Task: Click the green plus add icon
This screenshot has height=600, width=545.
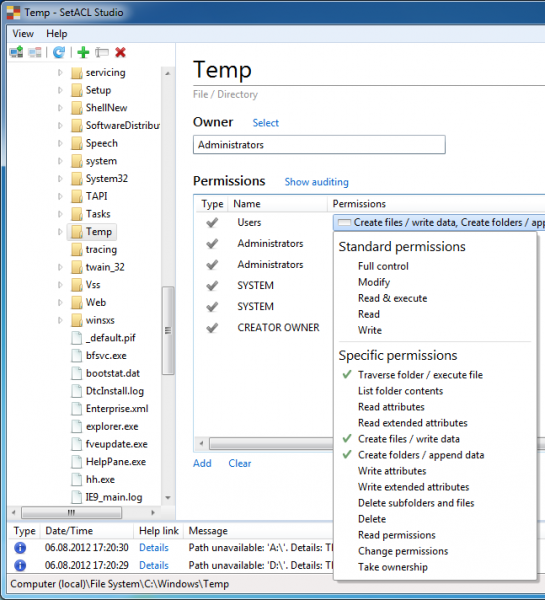Action: [83, 52]
